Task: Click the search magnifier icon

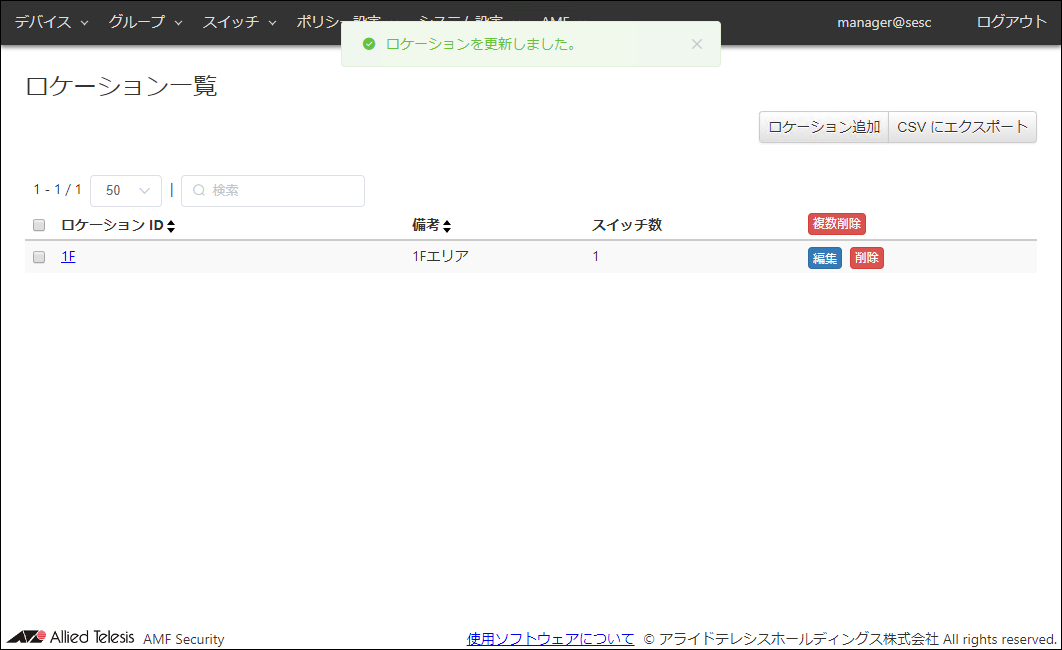Action: click(x=198, y=190)
